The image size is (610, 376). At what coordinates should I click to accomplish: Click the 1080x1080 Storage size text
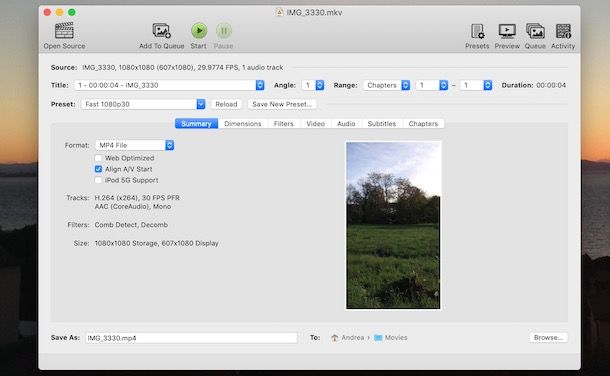pos(156,243)
